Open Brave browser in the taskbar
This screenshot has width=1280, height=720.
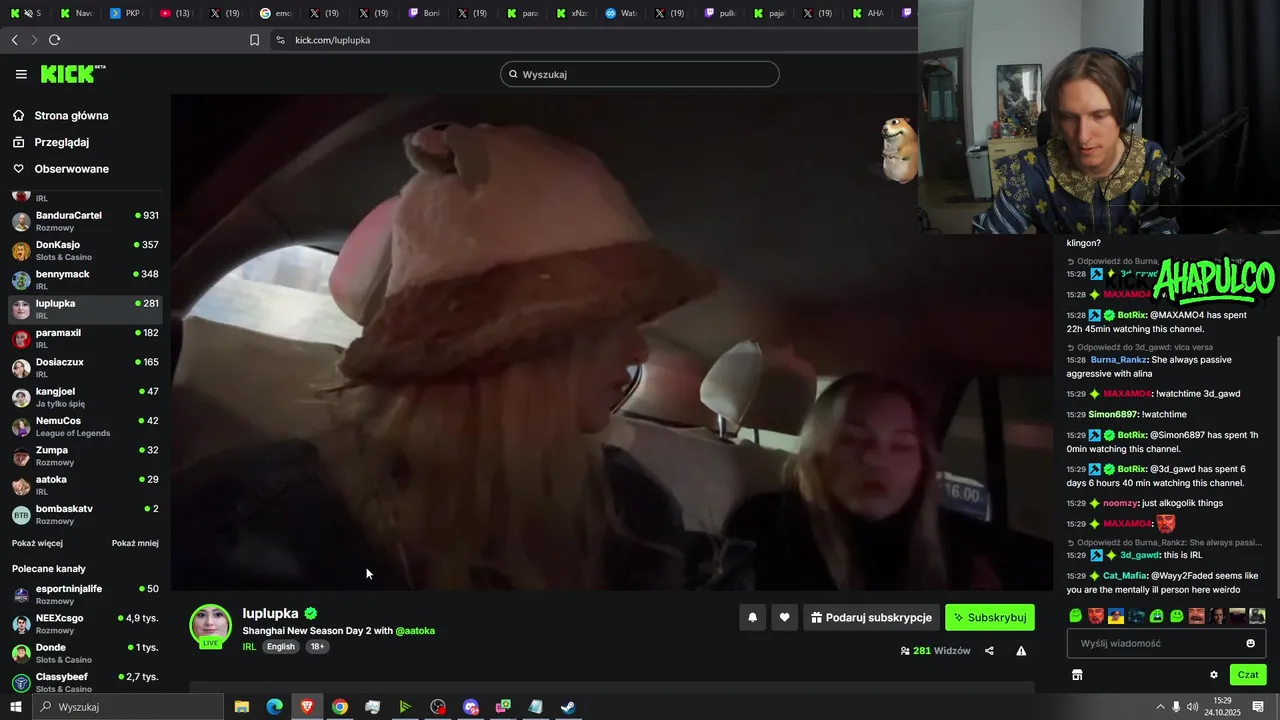coord(307,707)
